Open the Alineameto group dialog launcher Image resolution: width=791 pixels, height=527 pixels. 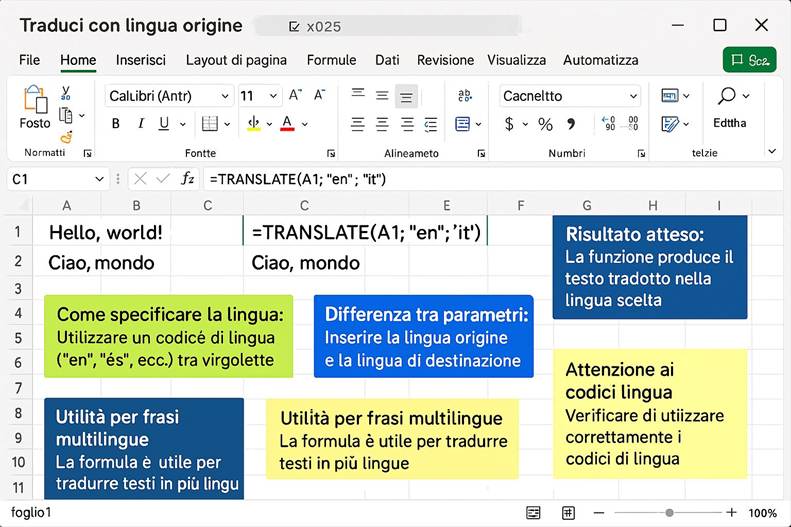(481, 153)
